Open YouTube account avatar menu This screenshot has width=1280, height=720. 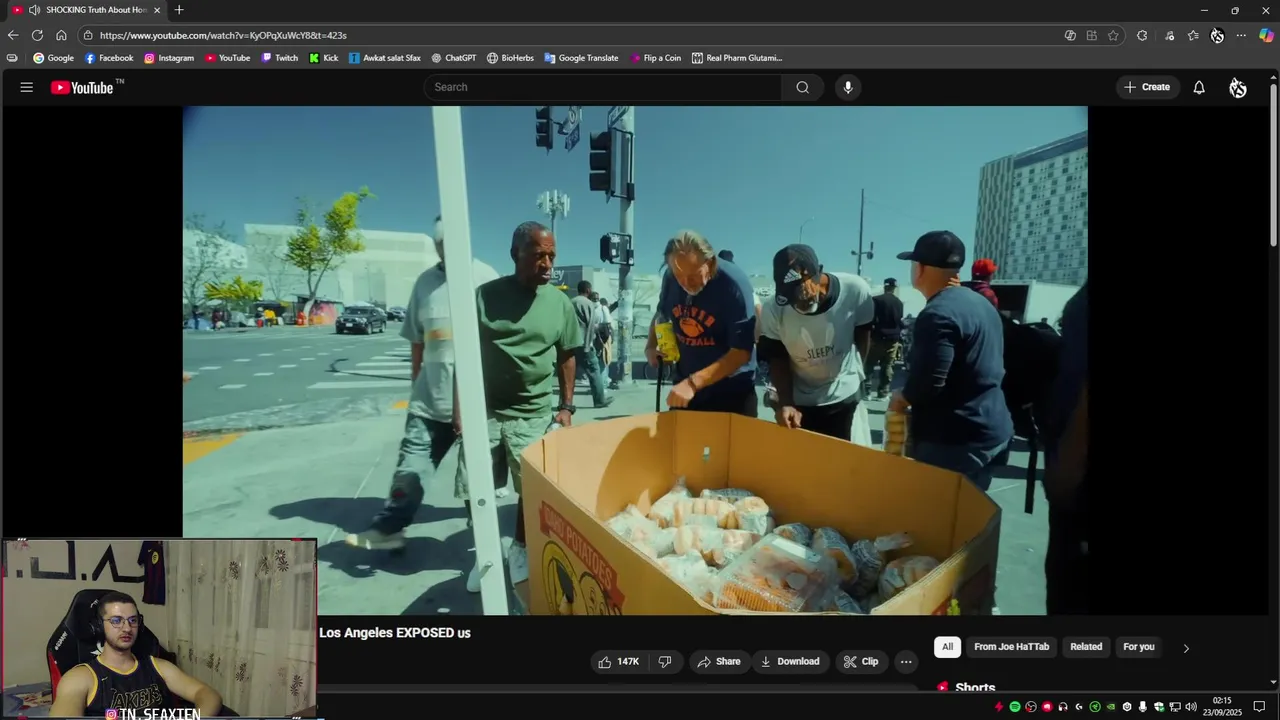point(1238,87)
